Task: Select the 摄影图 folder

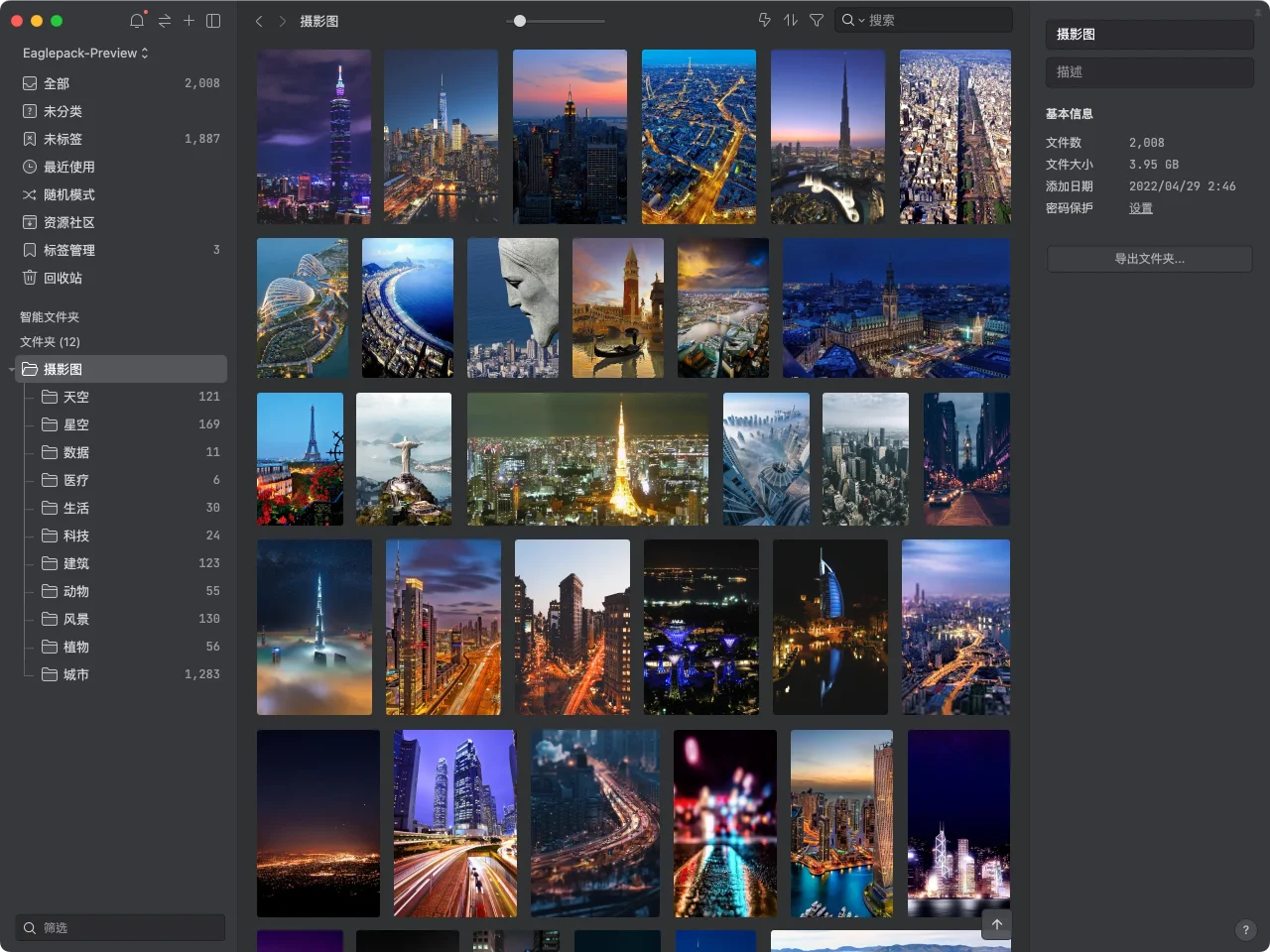Action: pos(121,369)
